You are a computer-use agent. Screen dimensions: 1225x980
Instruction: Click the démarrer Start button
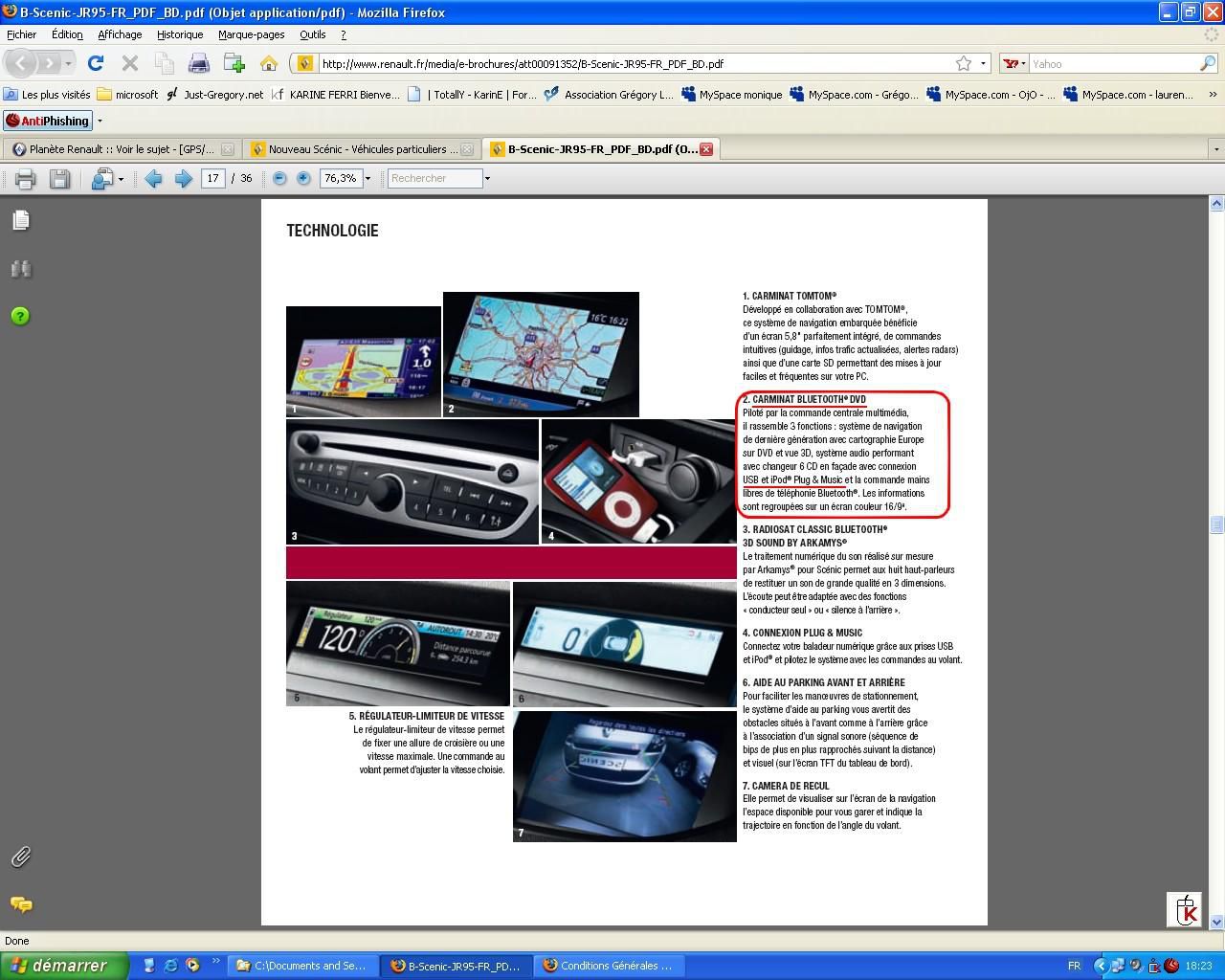pyautogui.click(x=63, y=966)
